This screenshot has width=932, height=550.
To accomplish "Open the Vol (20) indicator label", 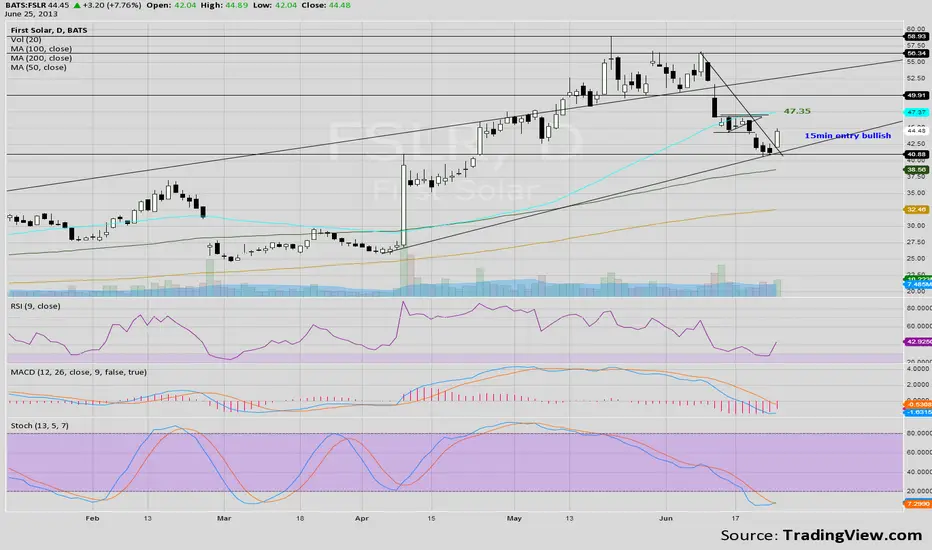I will point(26,39).
